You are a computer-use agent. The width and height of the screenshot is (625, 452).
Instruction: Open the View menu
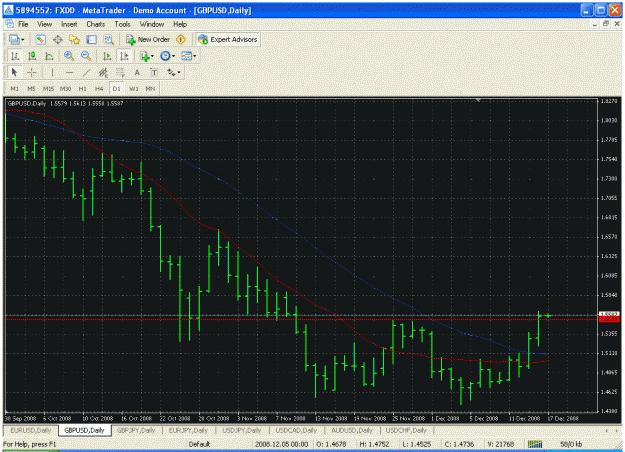point(45,24)
